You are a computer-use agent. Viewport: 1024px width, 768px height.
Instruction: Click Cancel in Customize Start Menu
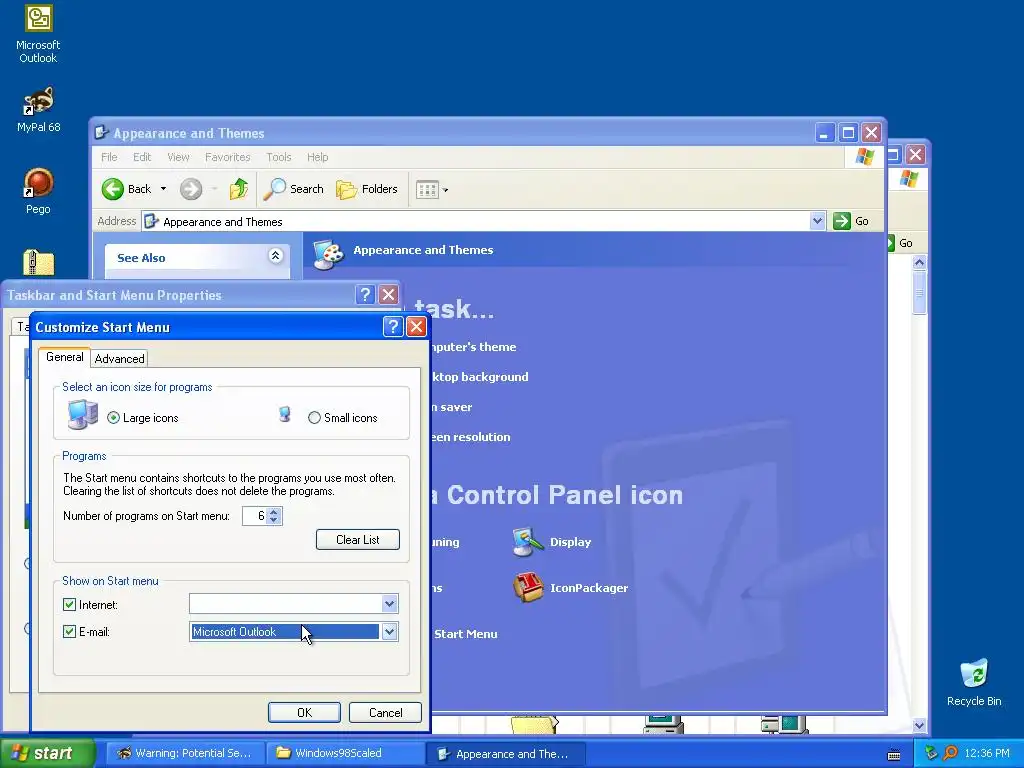(385, 712)
